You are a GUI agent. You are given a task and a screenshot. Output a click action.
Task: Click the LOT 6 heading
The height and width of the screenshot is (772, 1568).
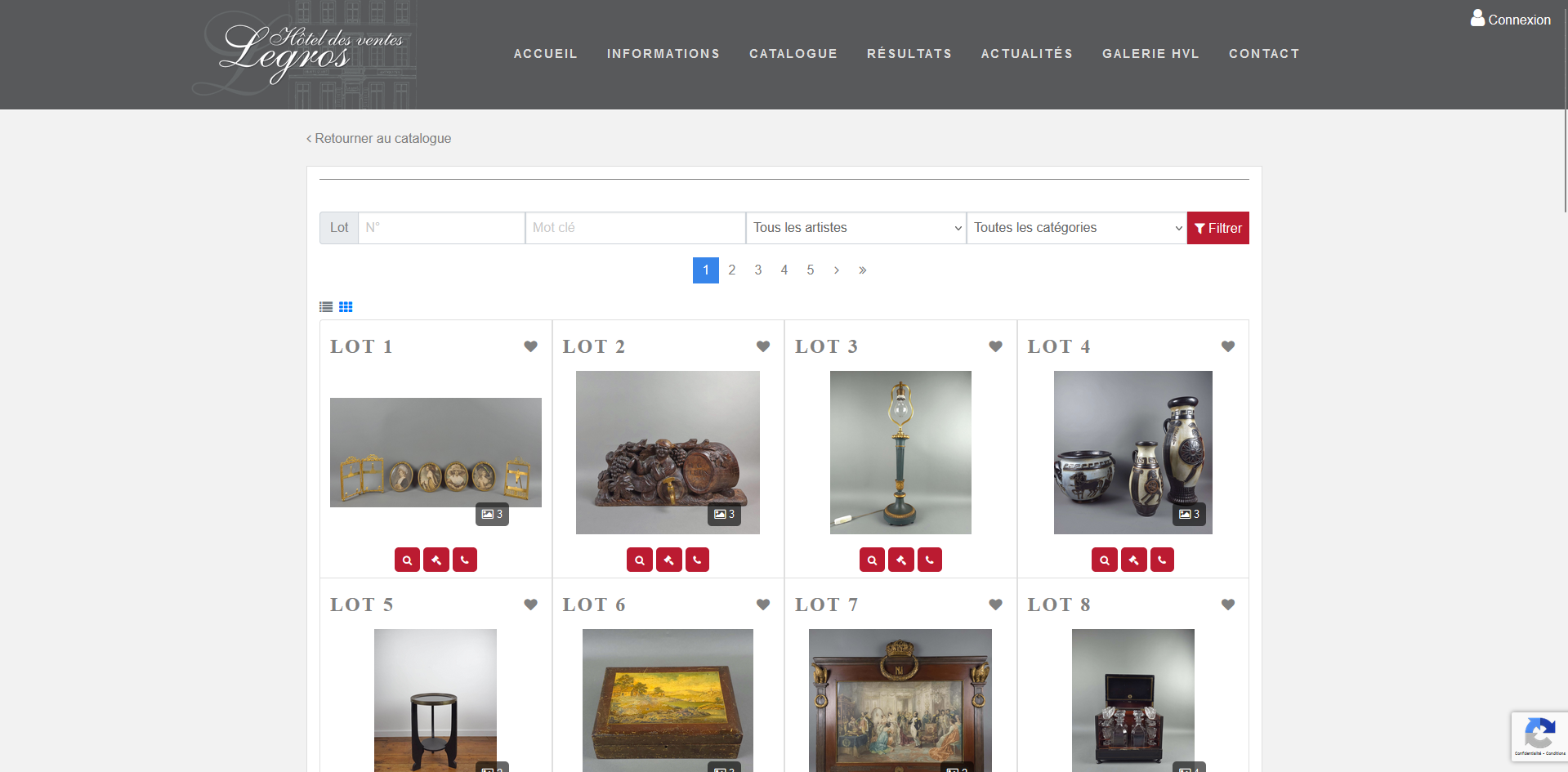[594, 605]
